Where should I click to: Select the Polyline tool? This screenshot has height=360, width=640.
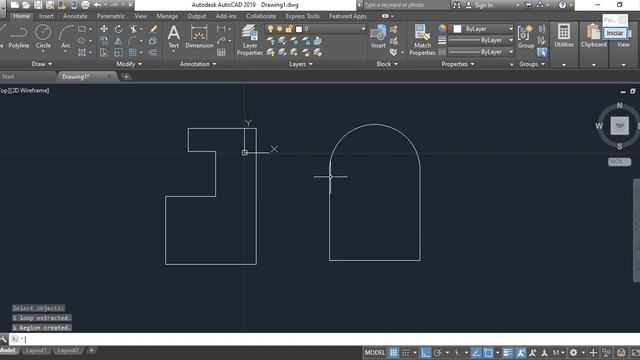[x=18, y=37]
